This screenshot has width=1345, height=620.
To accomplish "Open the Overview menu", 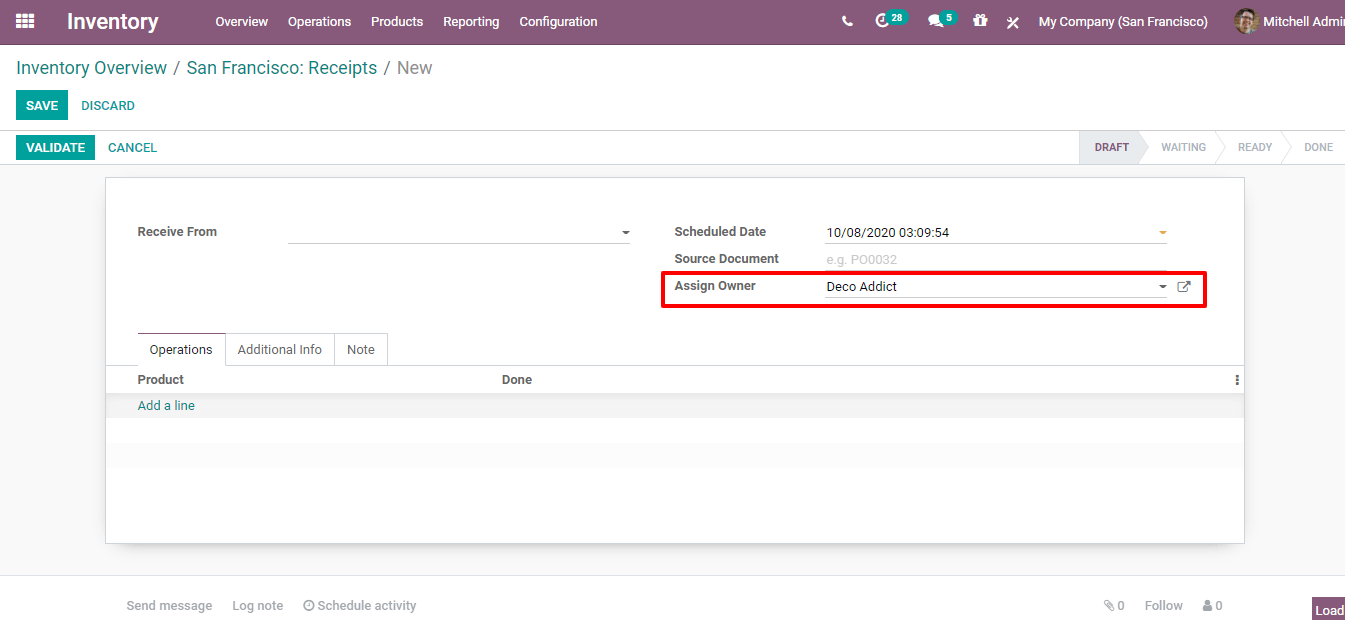I will (x=242, y=21).
